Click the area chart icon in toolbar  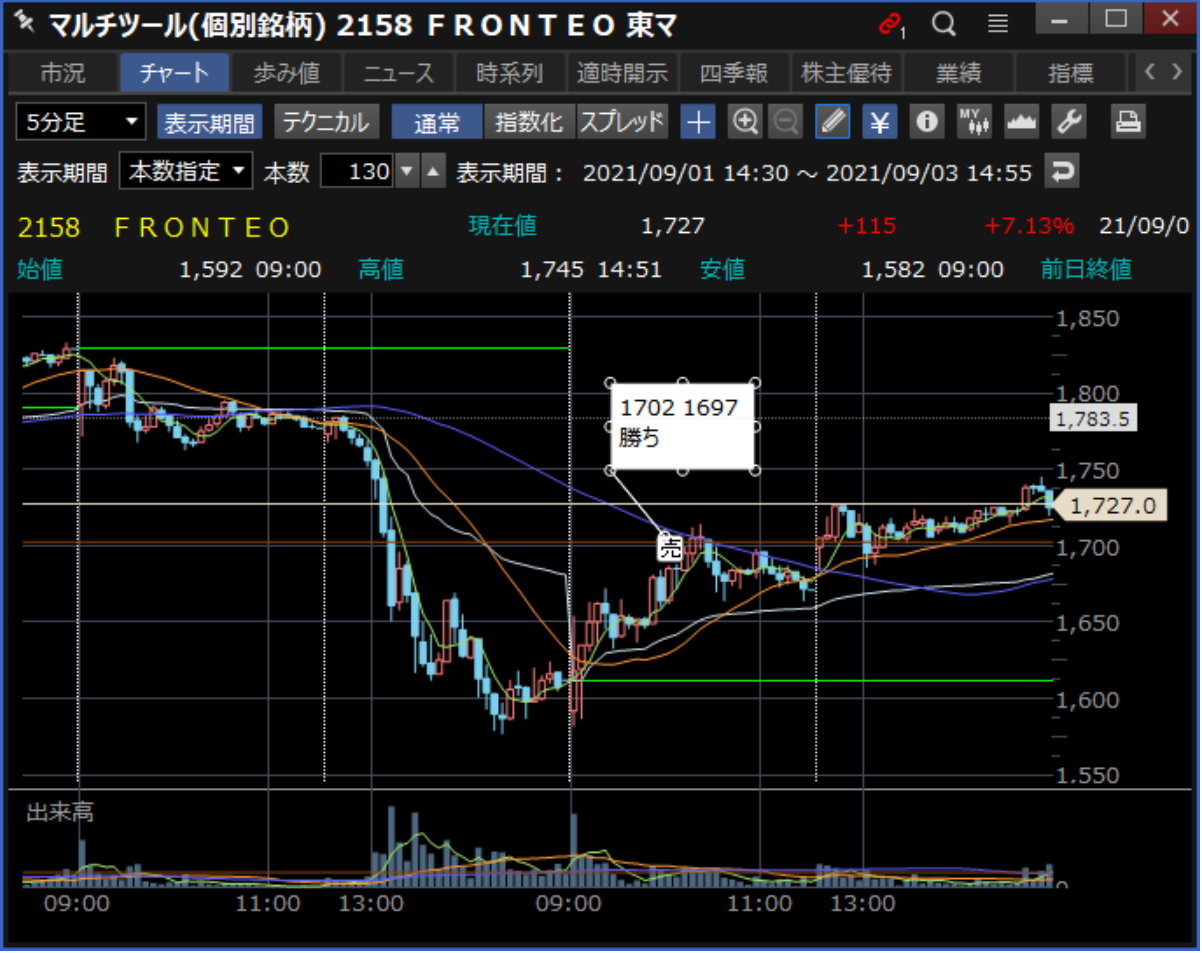tap(1021, 123)
